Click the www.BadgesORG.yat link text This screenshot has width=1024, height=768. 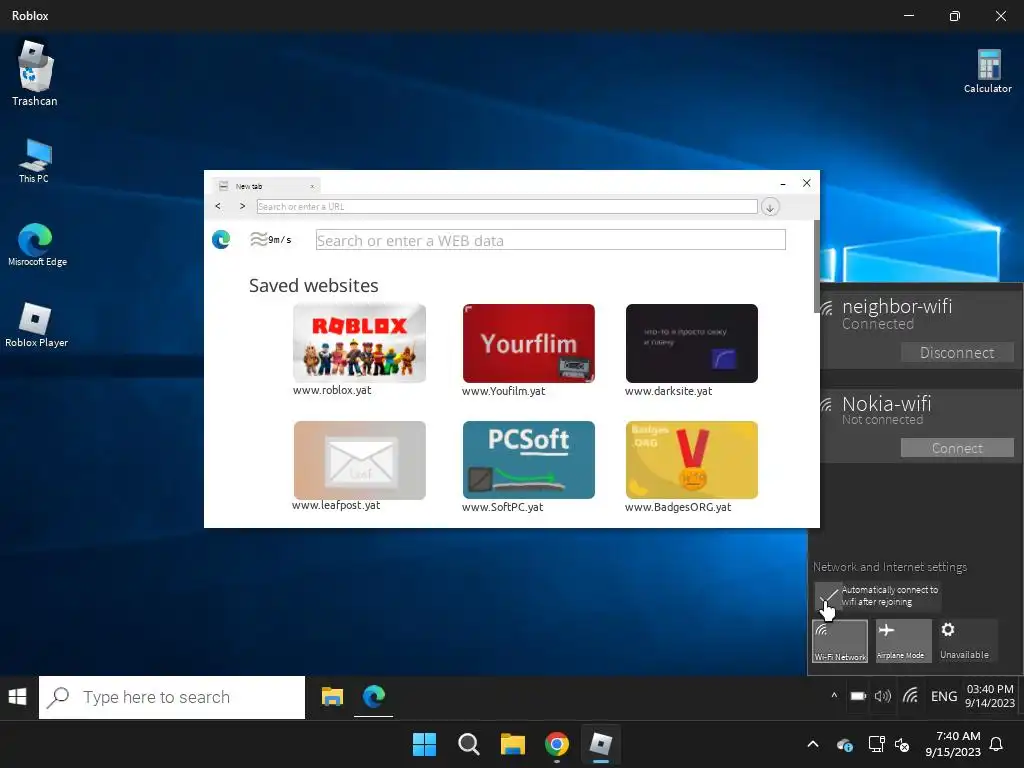(678, 507)
